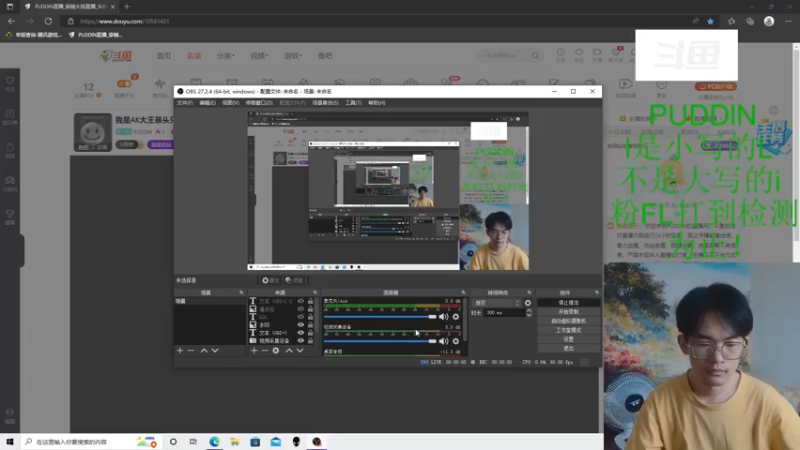Viewport: 800px width, 450px height.
Task: Click the add scene plus button
Action: click(180, 351)
